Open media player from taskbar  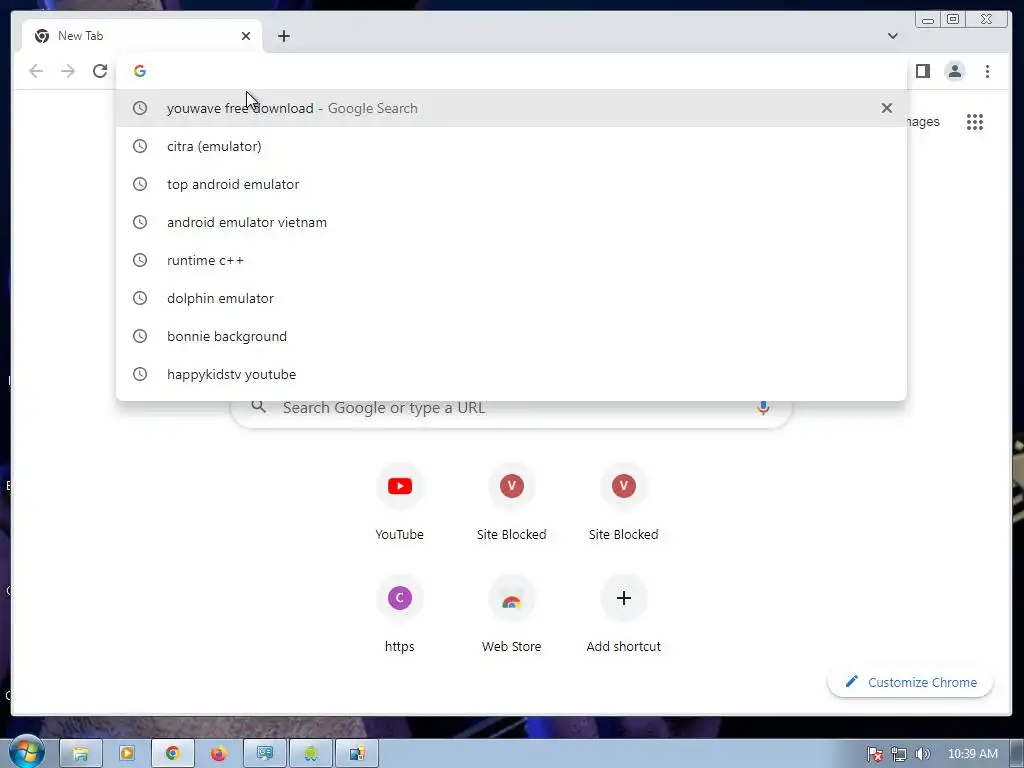tap(127, 754)
